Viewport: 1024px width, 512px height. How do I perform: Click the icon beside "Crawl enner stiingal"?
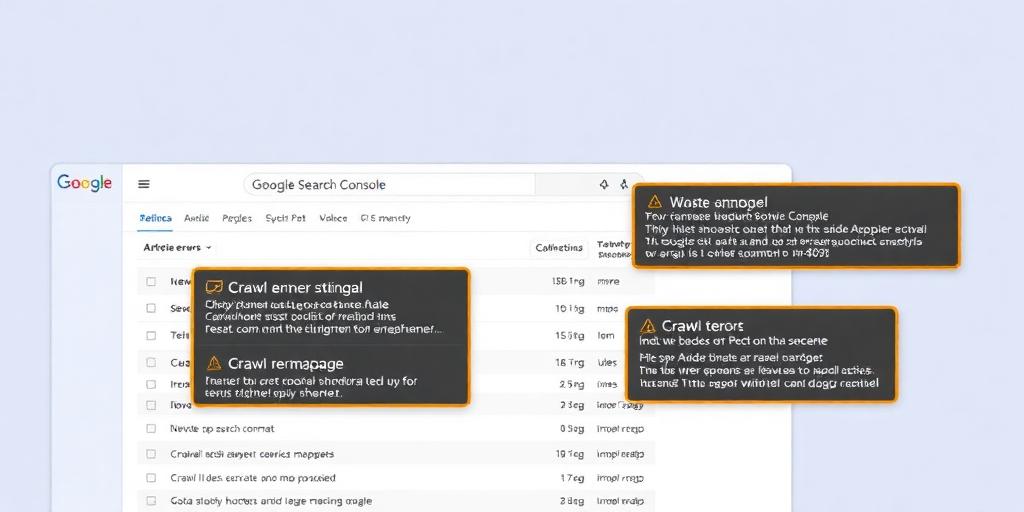pos(214,287)
